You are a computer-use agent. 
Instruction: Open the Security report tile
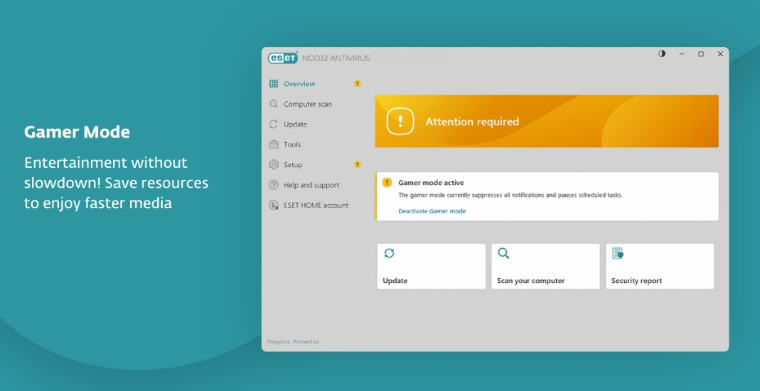pyautogui.click(x=660, y=266)
